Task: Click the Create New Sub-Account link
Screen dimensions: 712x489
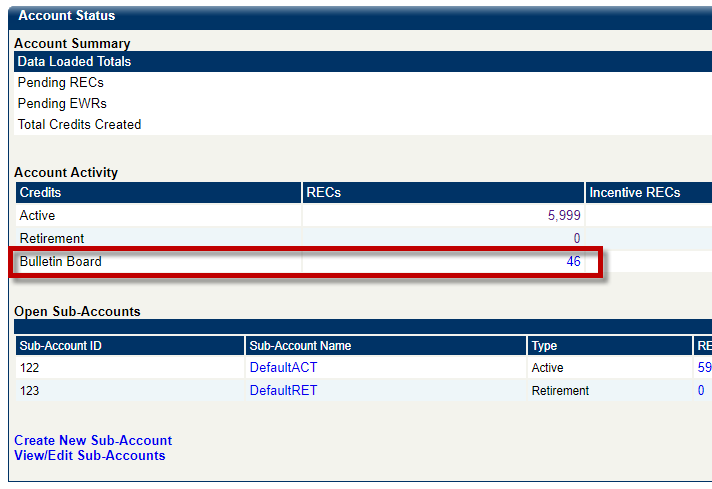Action: click(93, 441)
